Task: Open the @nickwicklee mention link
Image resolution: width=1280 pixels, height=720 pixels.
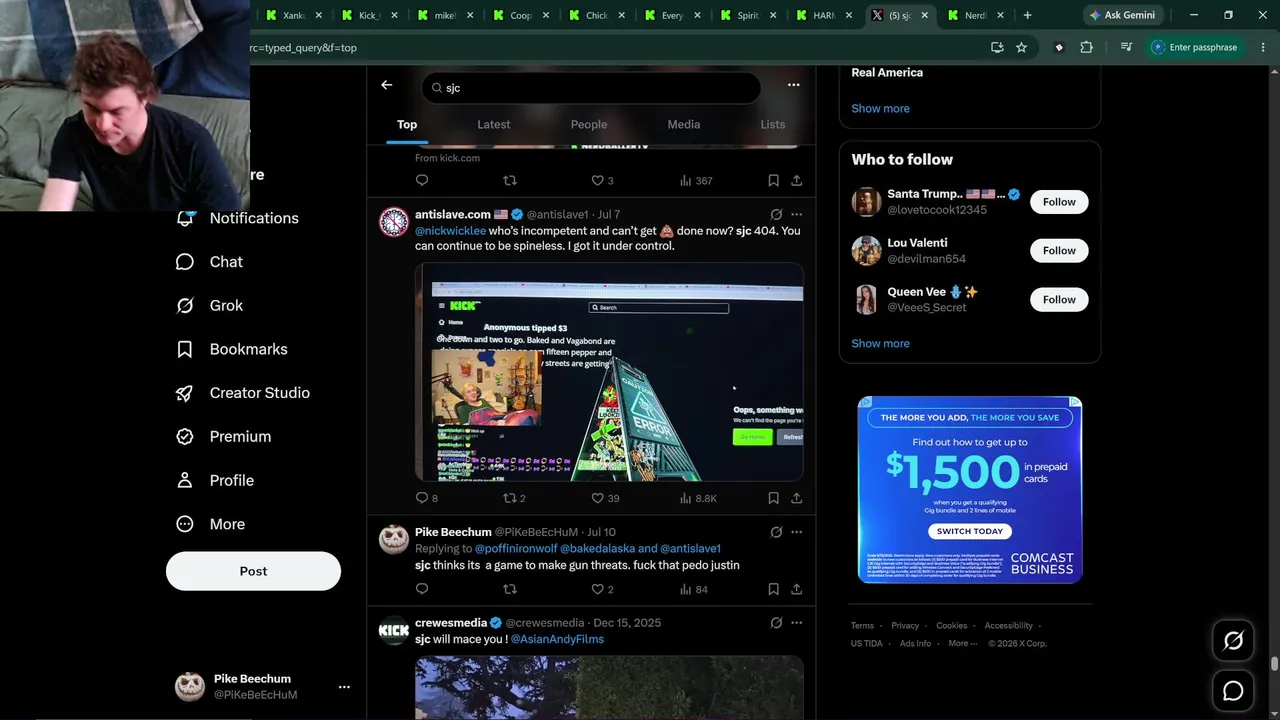Action: 450,231
